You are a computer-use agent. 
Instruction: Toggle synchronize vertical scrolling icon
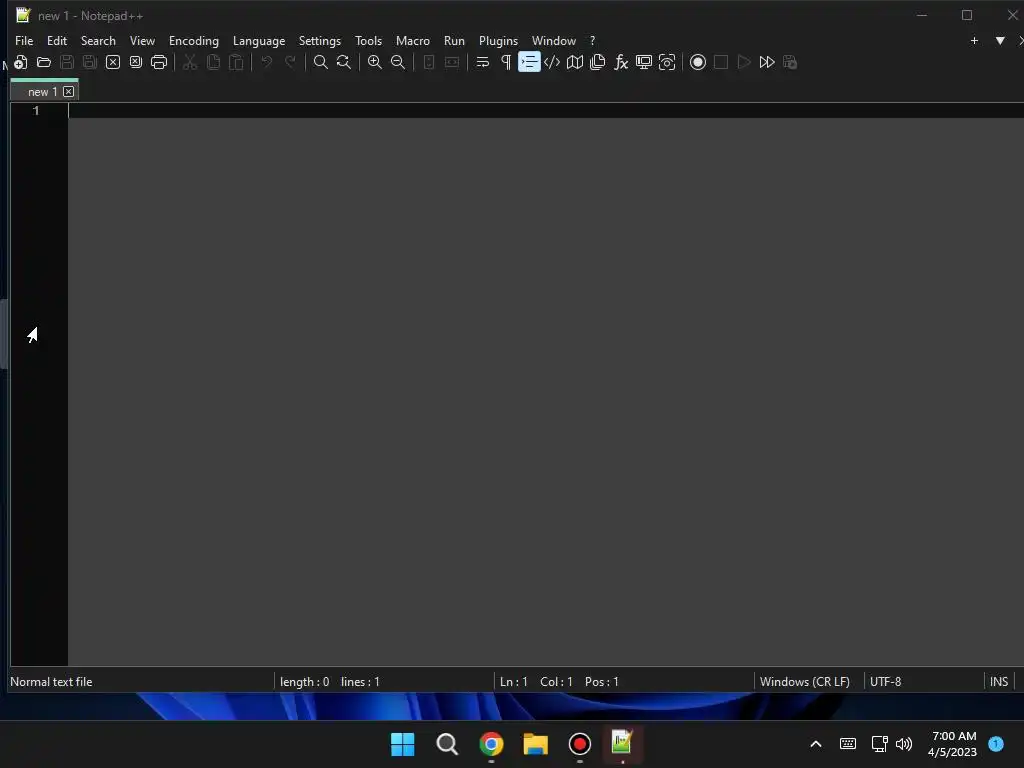point(429,62)
